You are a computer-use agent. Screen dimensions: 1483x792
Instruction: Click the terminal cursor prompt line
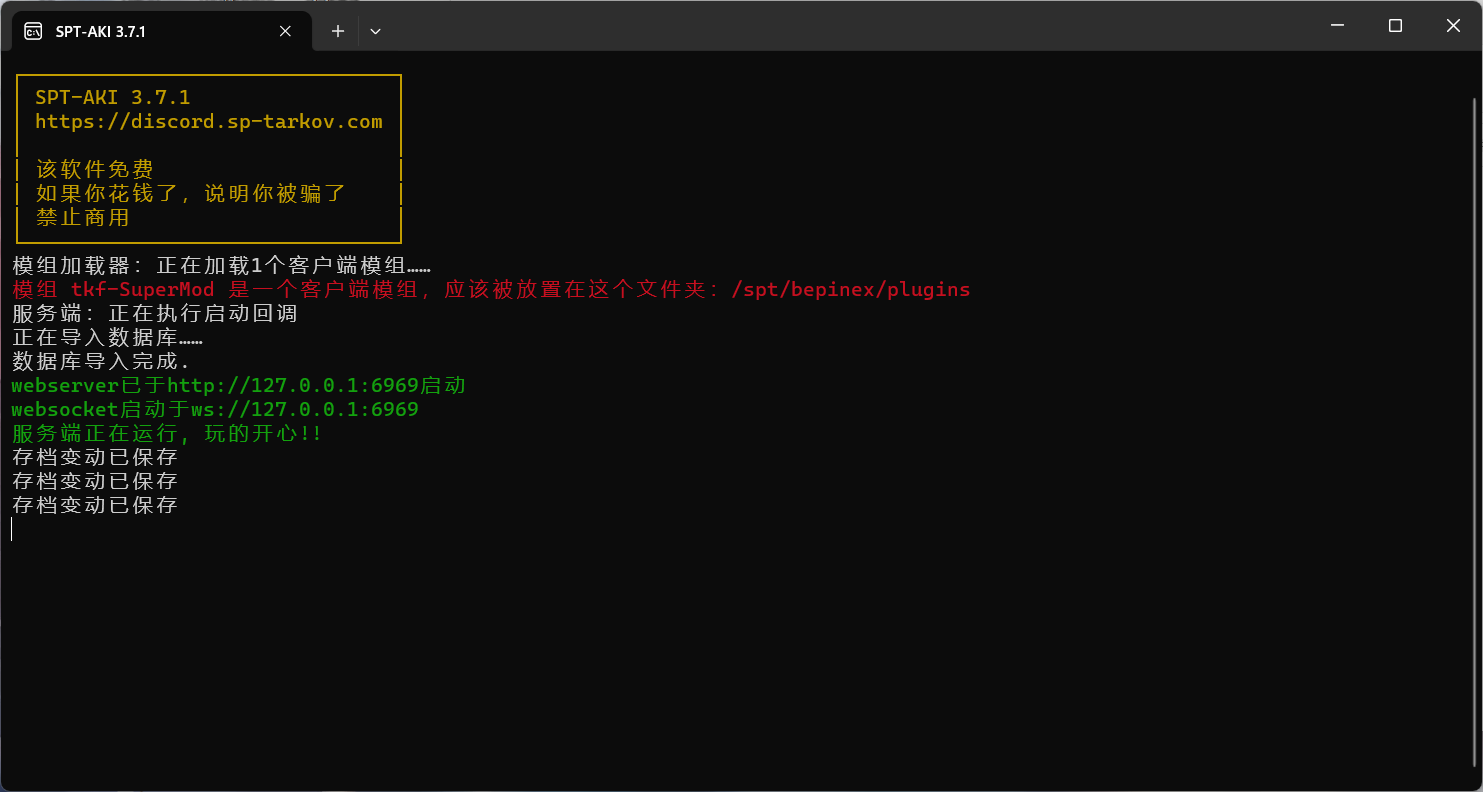pos(13,530)
